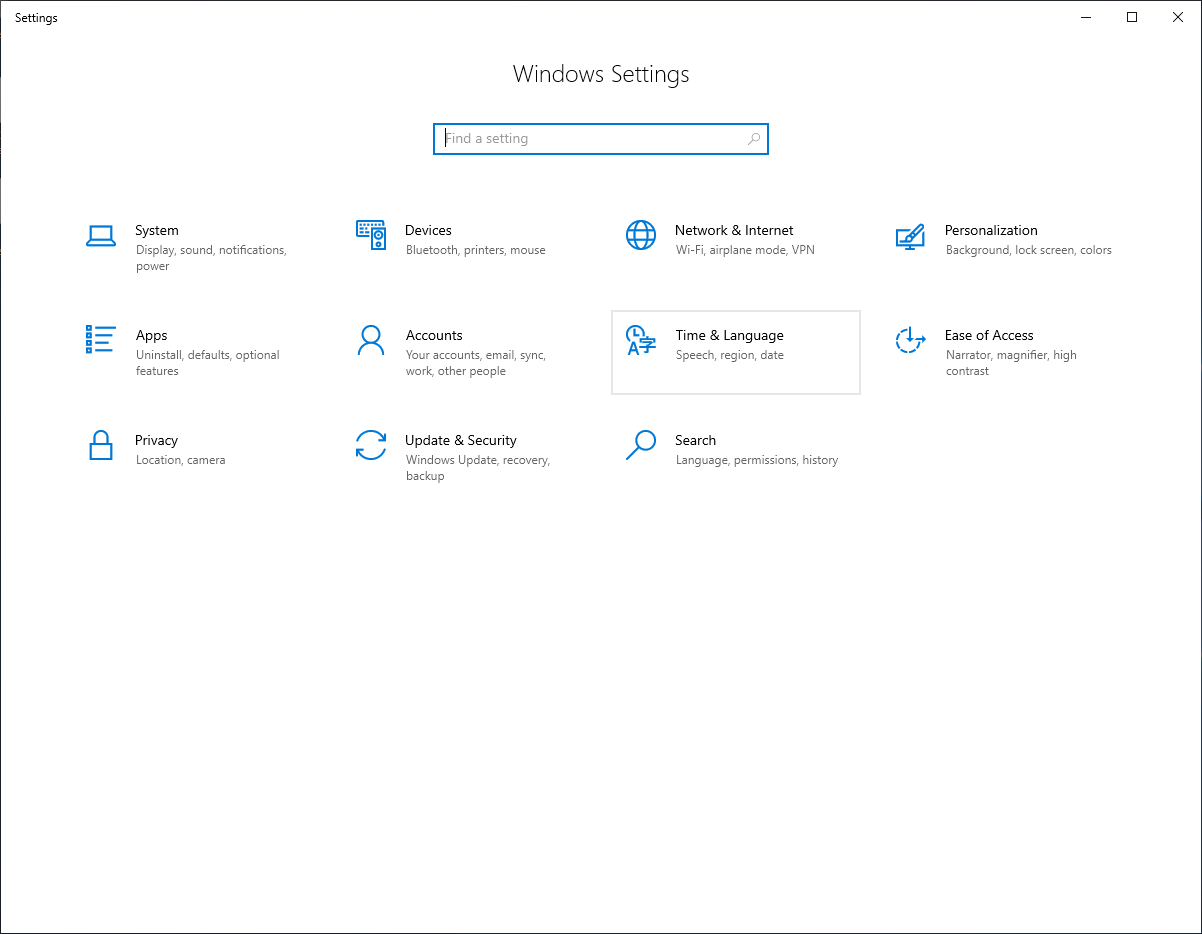
Task: Click 'Speech, region, date' description
Action: (x=730, y=355)
